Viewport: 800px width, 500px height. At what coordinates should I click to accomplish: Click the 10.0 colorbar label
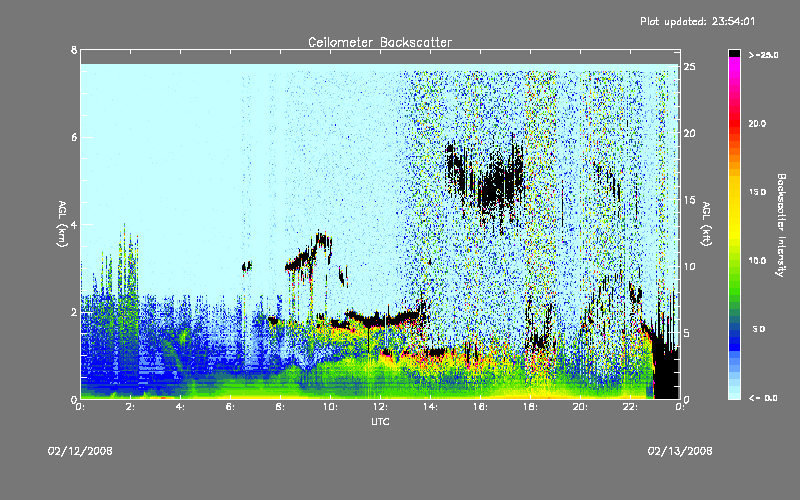[757, 260]
